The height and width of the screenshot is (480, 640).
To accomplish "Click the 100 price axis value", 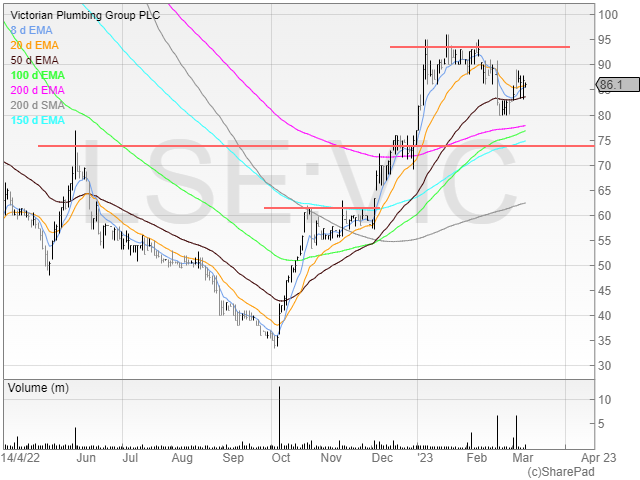I will 608,15.
